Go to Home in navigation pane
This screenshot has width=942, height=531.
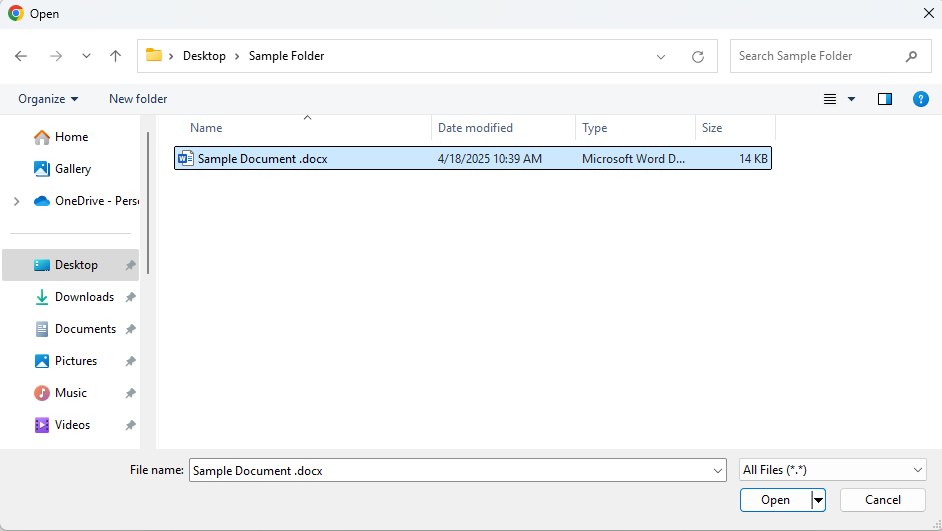(71, 137)
